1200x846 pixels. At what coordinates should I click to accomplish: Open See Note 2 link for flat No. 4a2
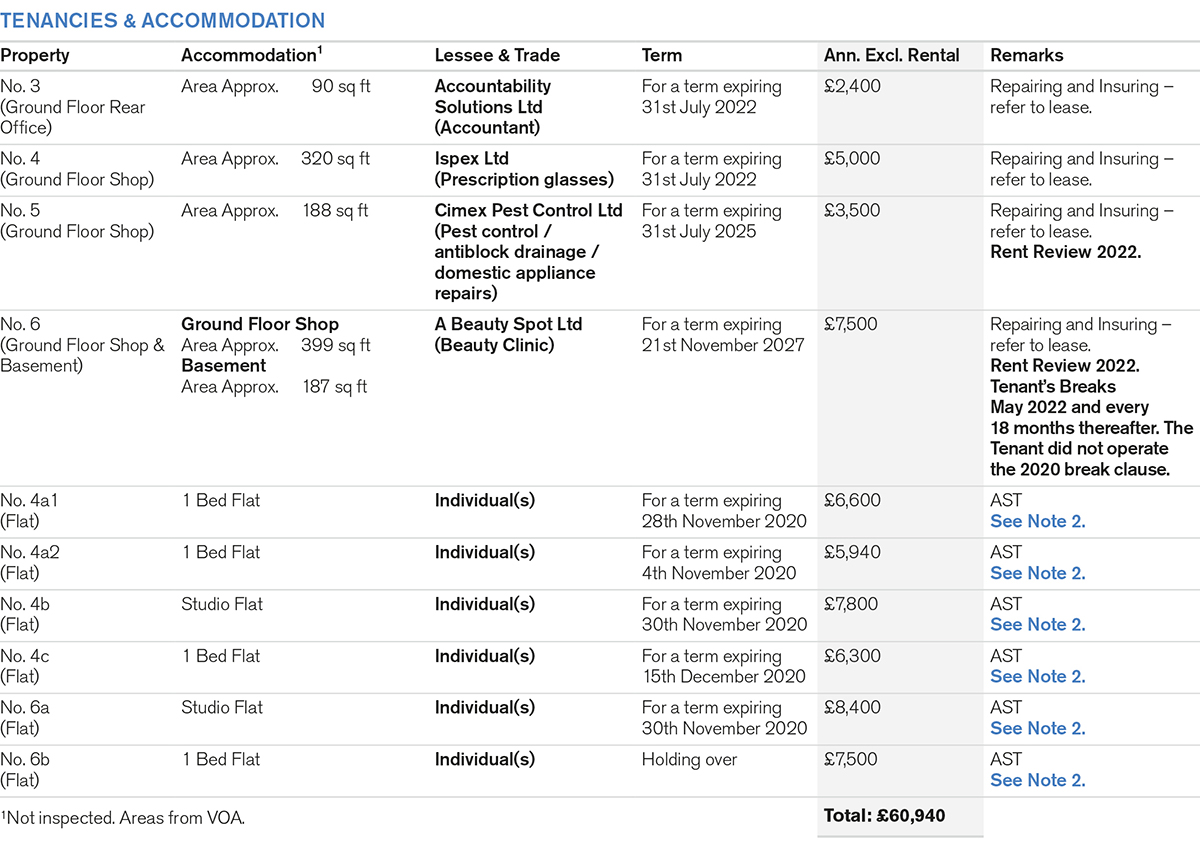(x=1037, y=573)
